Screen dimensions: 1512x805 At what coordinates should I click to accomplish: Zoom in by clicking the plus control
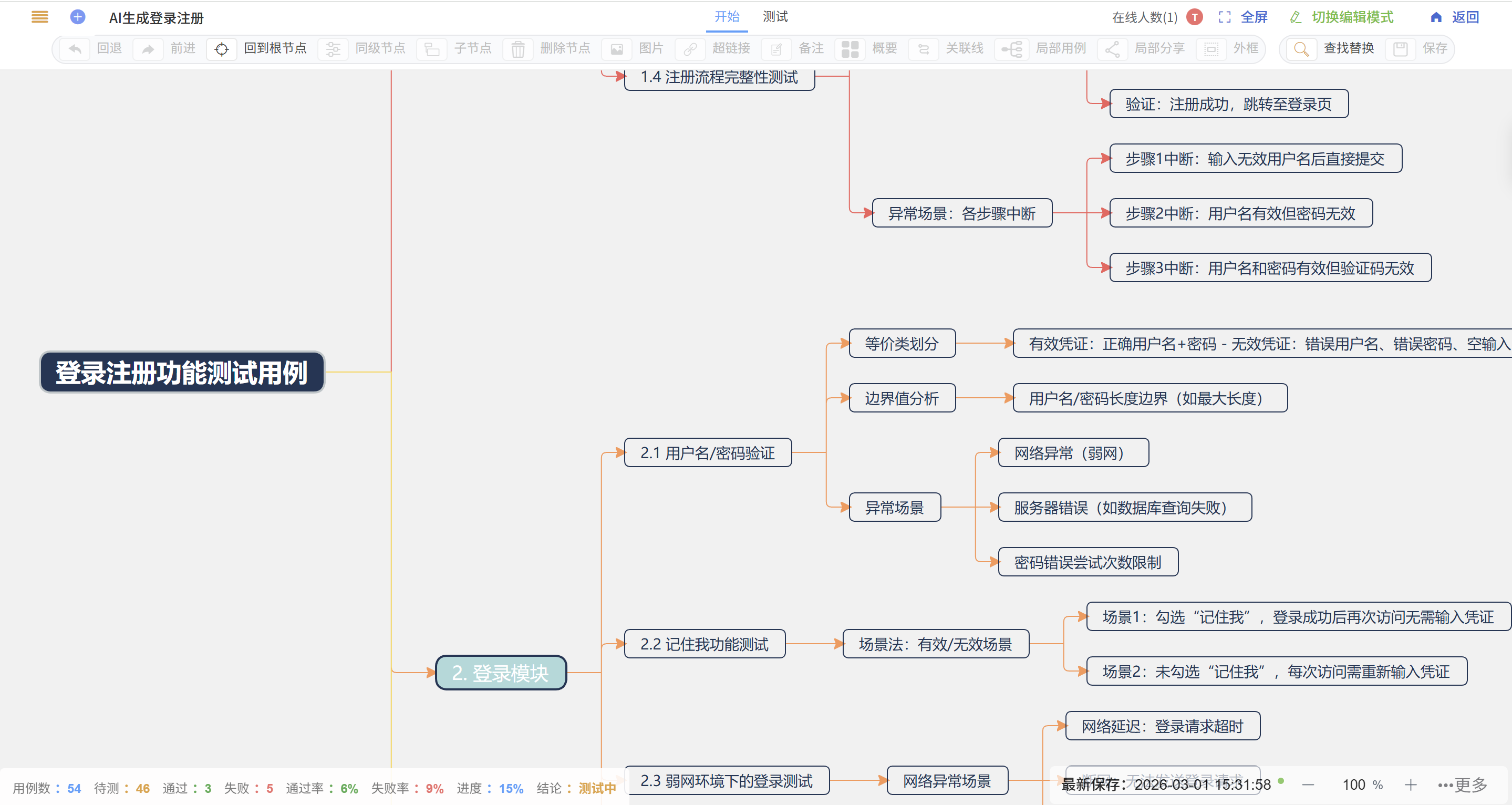pos(1412,785)
